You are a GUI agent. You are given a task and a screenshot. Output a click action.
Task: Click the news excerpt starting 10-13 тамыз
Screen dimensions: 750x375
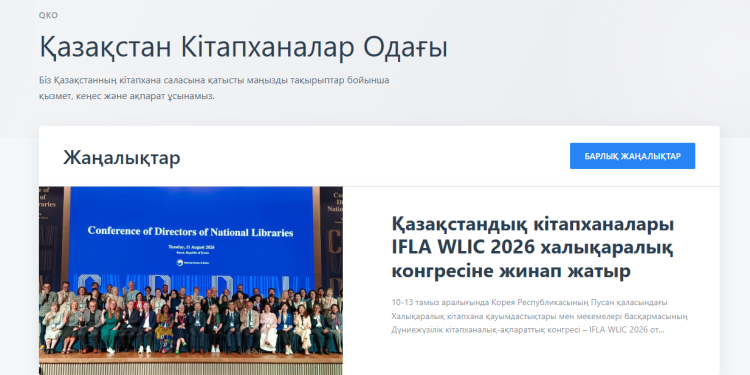pyautogui.click(x=539, y=316)
